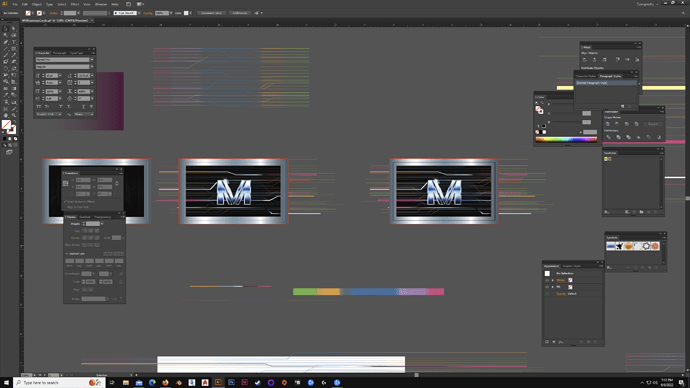Enable Align to Pixel Grid checkbox
The height and width of the screenshot is (388, 690).
coord(66,207)
